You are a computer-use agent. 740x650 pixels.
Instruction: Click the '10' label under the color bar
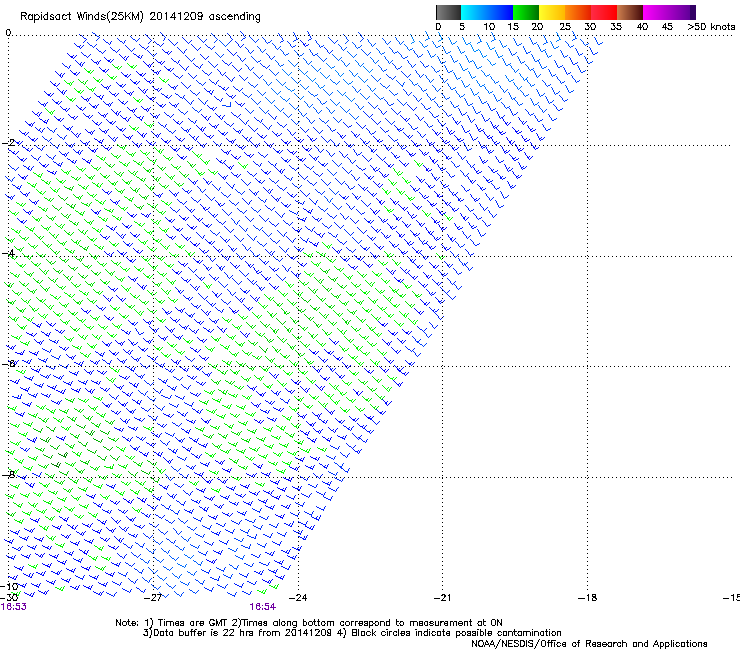[x=489, y=26]
